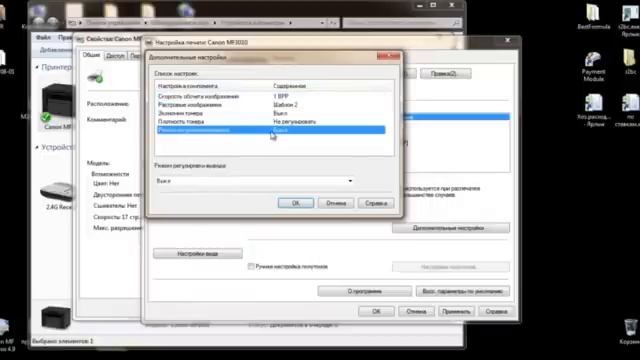Click printer icon in Свойства General tab
The height and width of the screenshot is (360, 640).
95,76
